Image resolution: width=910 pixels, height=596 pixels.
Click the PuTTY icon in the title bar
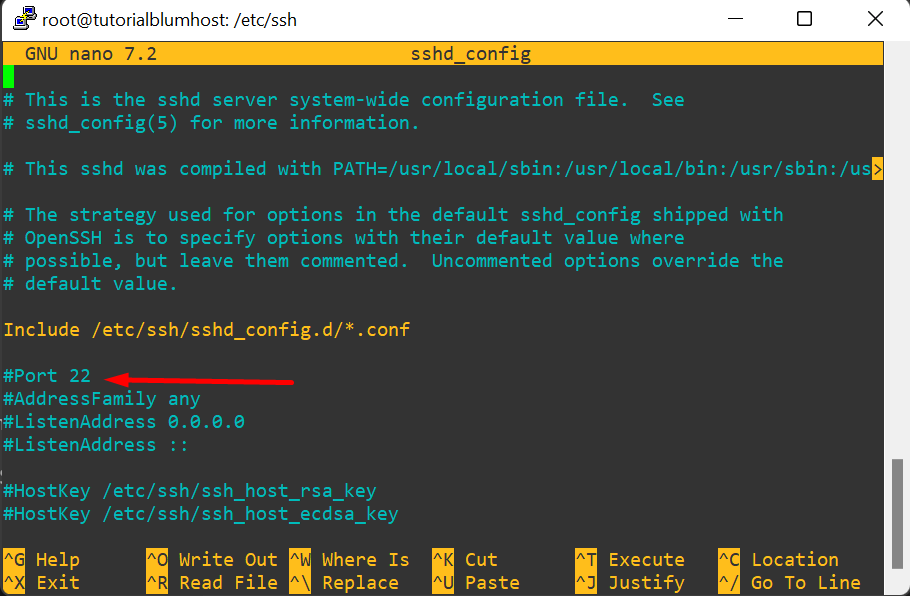[x=23, y=18]
